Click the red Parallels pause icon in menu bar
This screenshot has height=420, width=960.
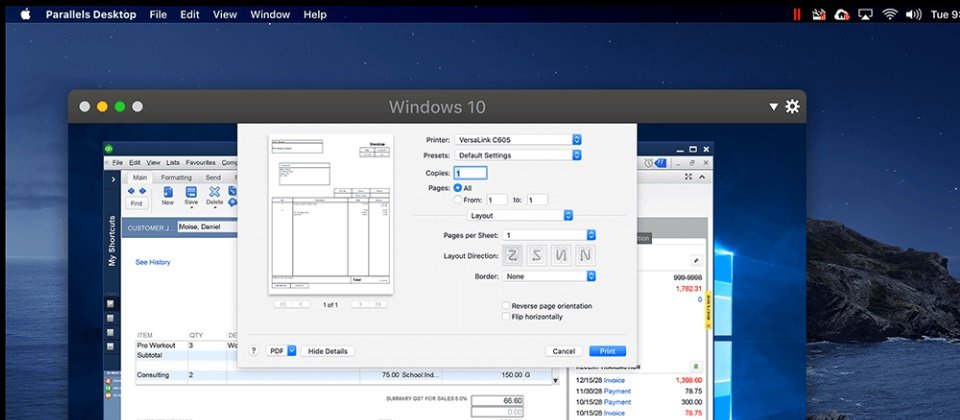pos(797,14)
